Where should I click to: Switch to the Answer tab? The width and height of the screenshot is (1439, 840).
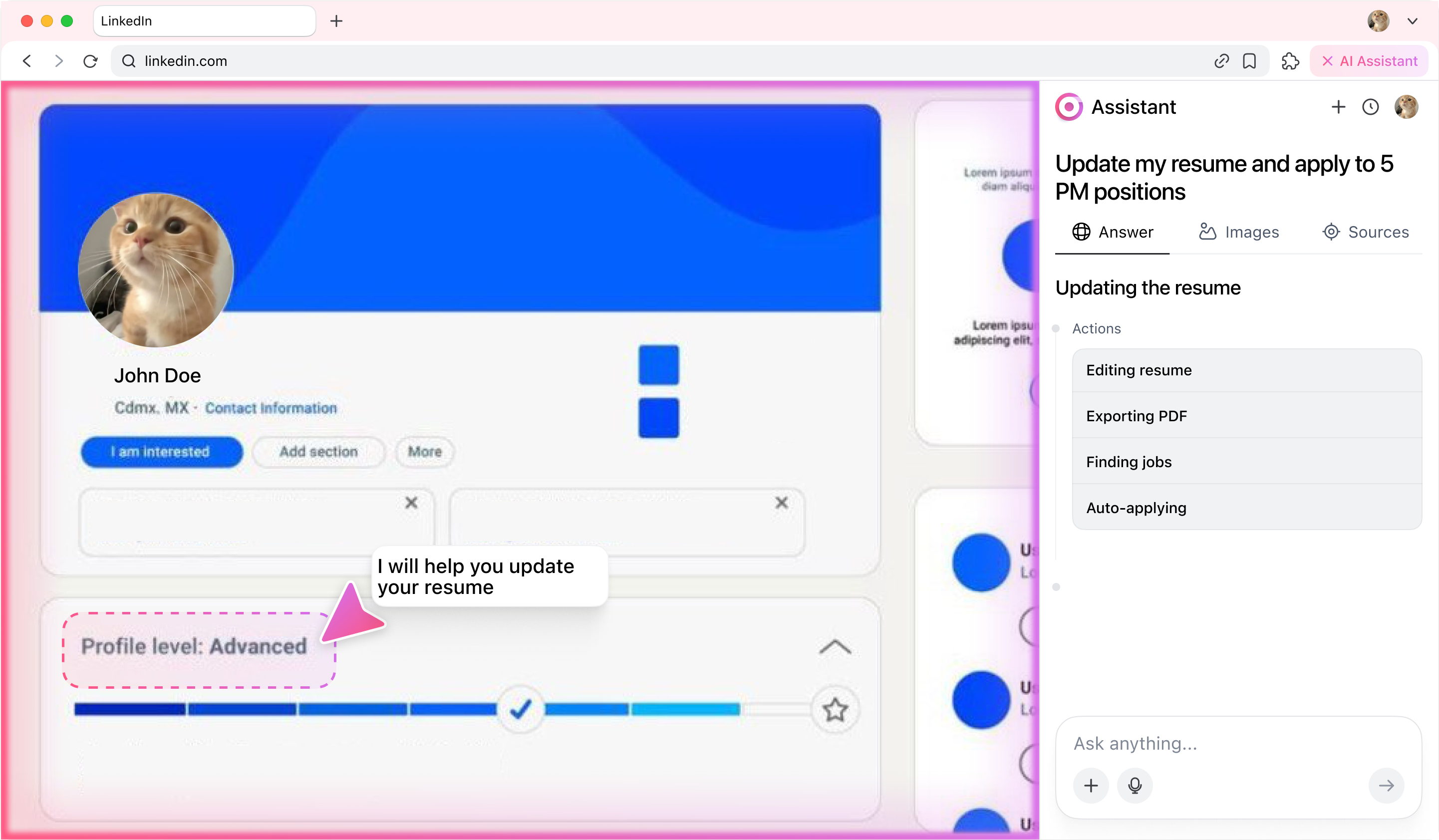[x=1112, y=233]
